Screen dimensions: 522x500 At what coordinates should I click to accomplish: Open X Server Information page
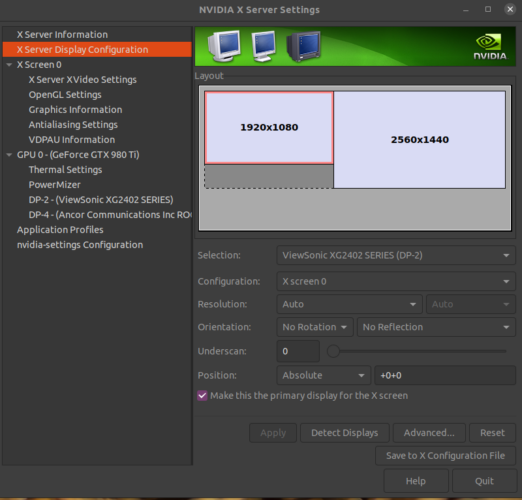[62, 35]
